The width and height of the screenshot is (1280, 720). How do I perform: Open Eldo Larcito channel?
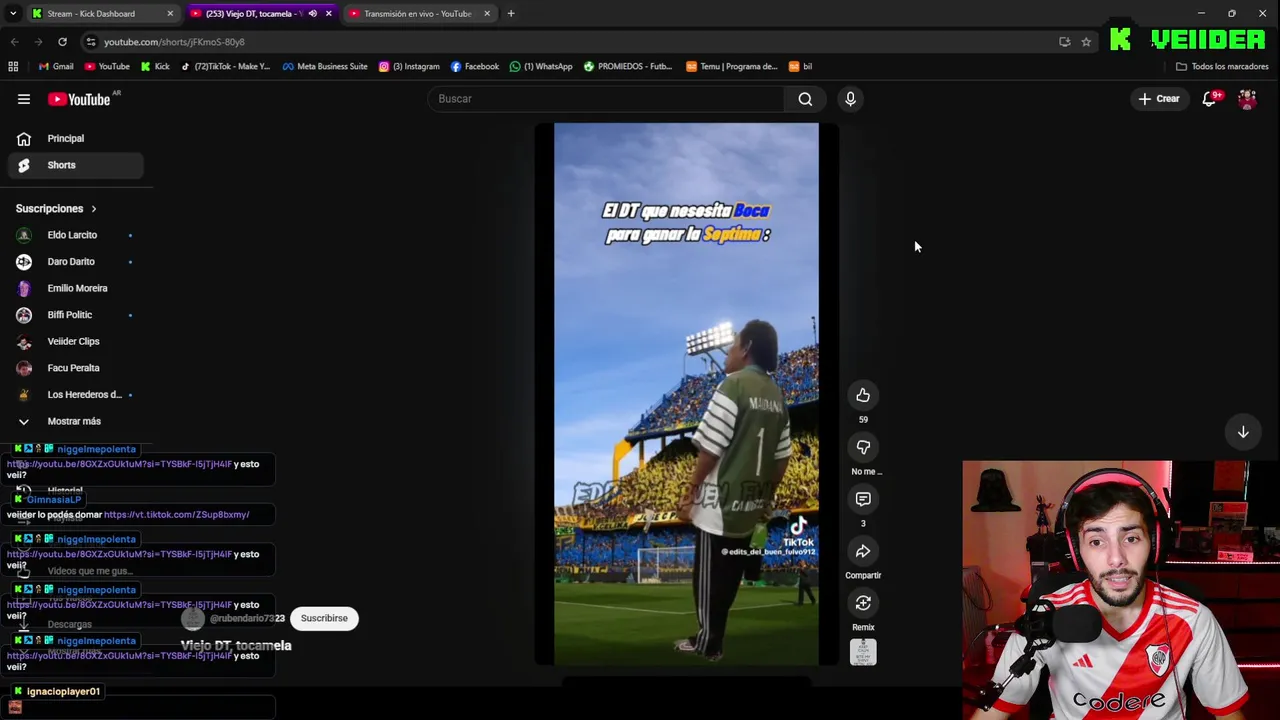(x=76, y=235)
